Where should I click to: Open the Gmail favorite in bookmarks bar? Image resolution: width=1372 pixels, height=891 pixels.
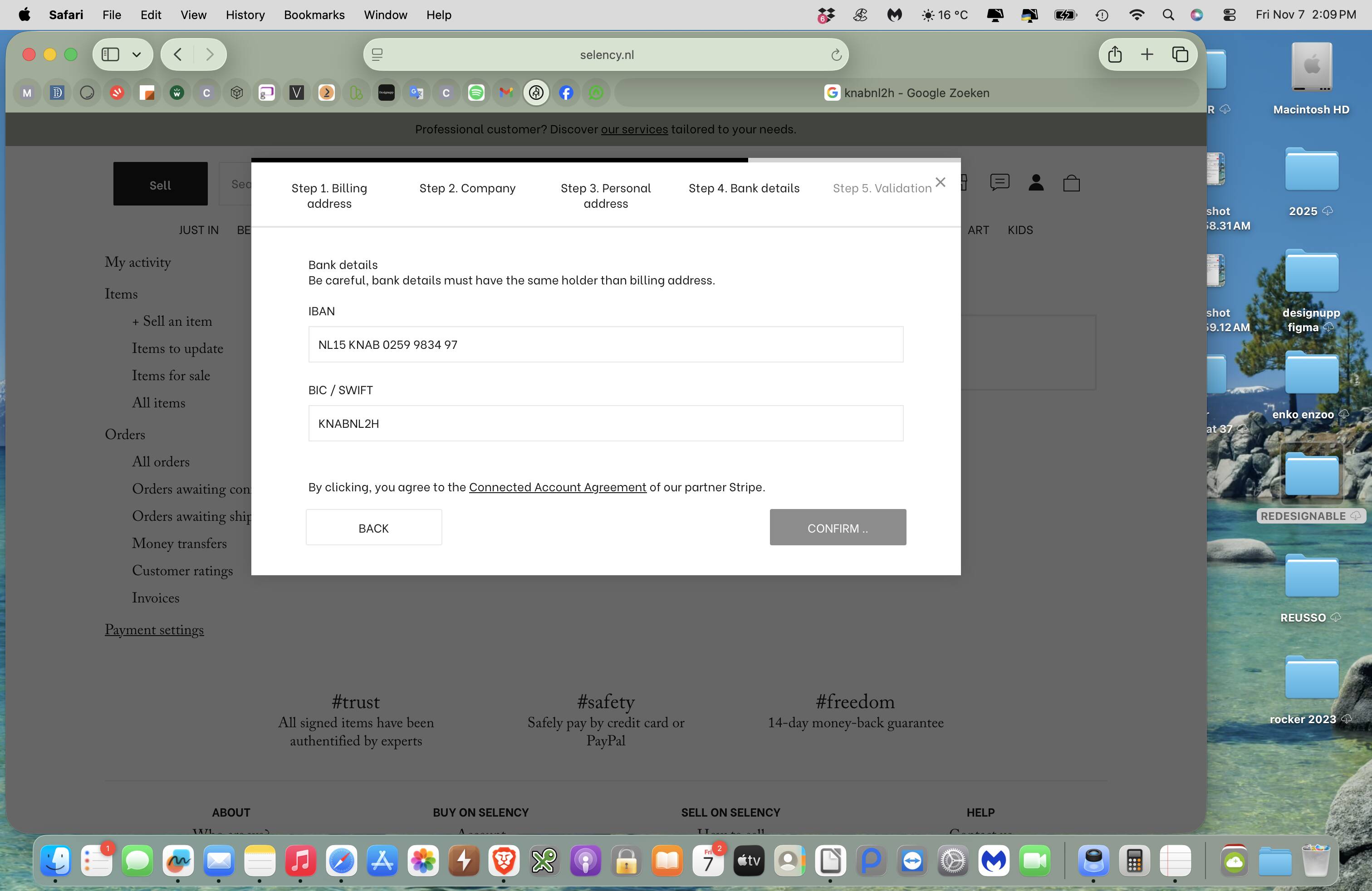pos(505,92)
